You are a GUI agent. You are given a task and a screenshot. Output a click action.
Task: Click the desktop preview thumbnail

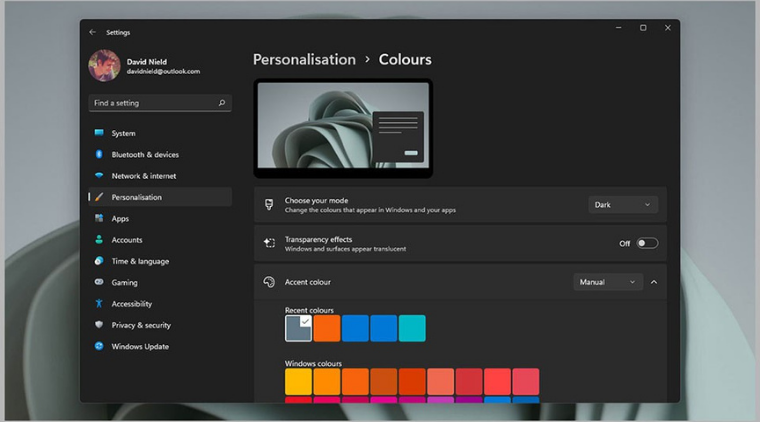pyautogui.click(x=343, y=128)
